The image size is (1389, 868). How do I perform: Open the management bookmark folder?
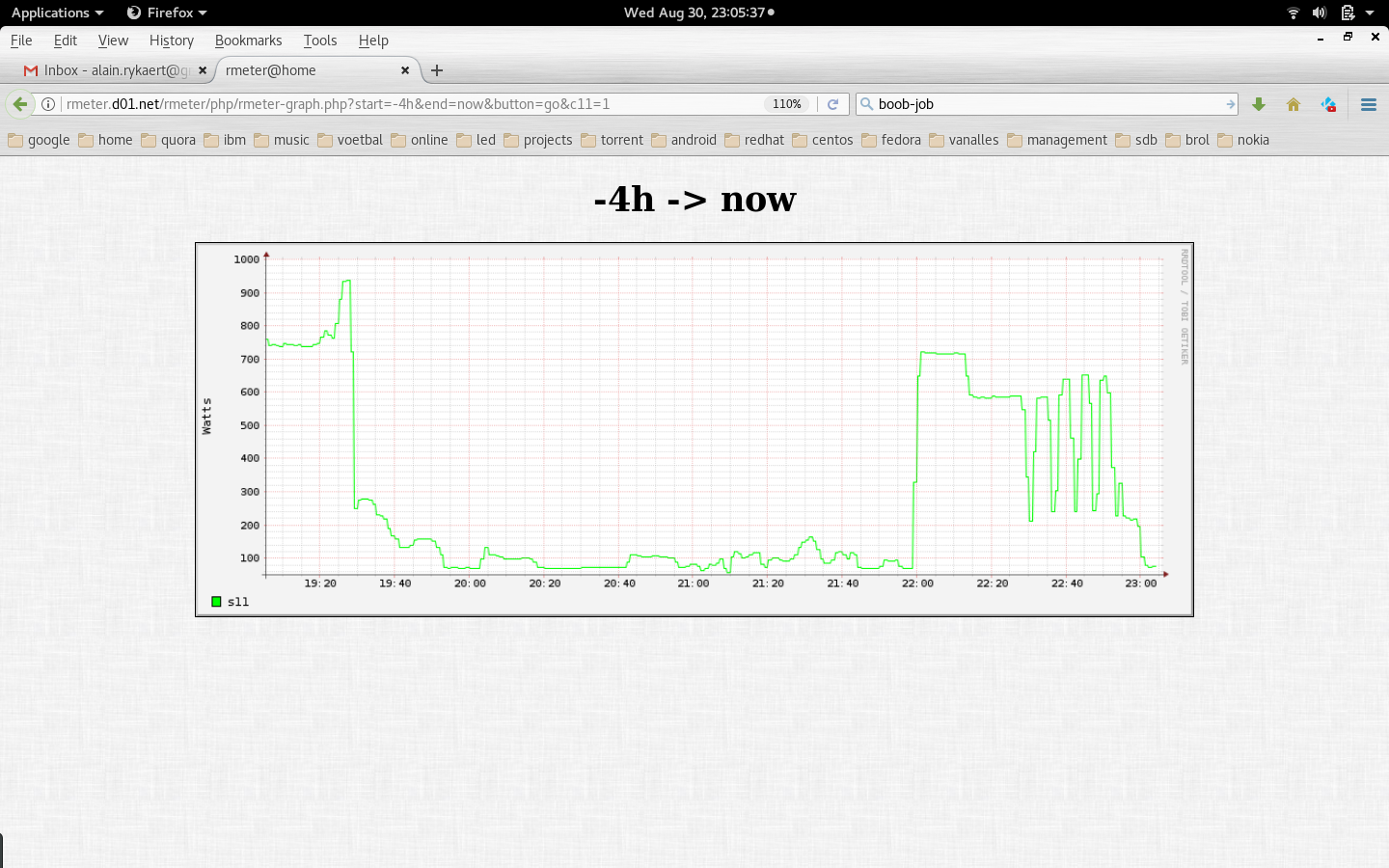pos(1057,140)
